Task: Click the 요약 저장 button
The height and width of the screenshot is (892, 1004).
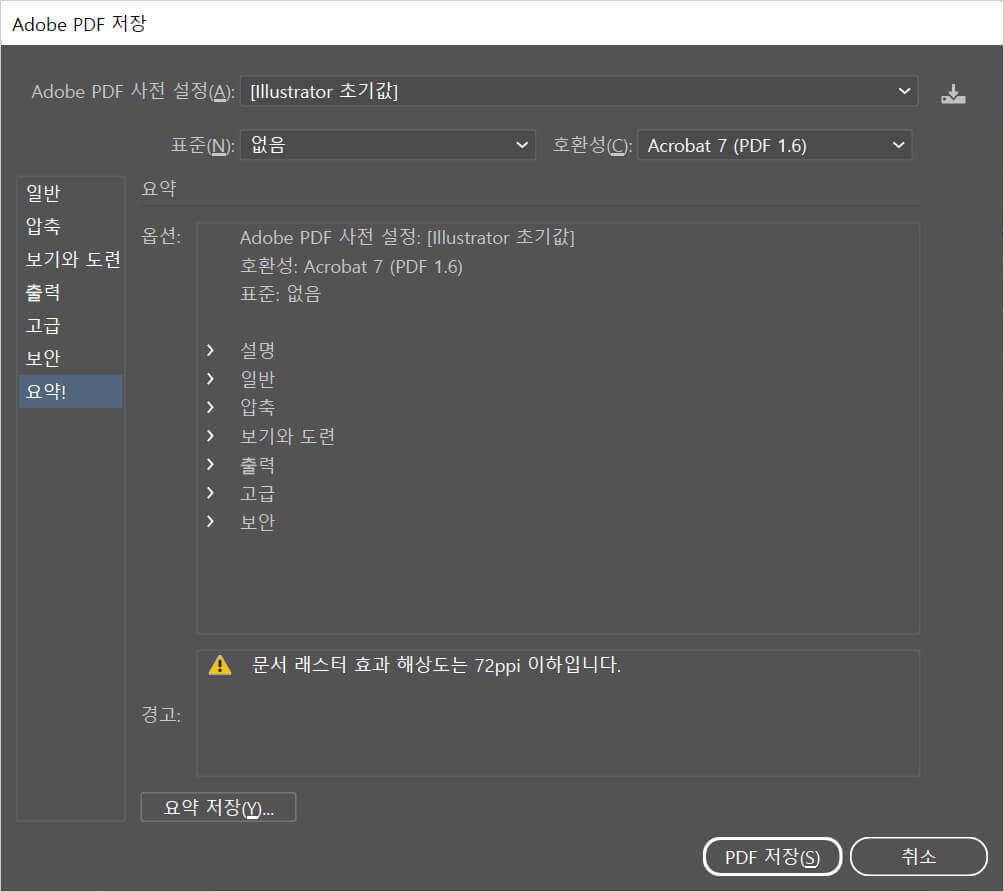Action: click(218, 807)
